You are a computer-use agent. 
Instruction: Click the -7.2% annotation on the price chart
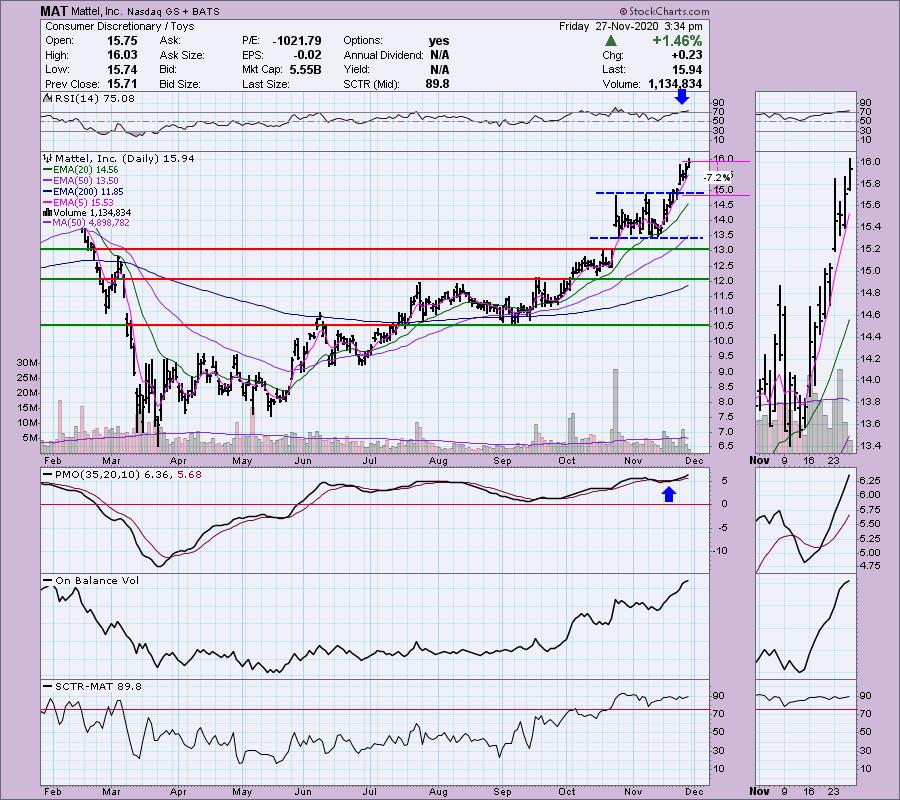point(717,177)
